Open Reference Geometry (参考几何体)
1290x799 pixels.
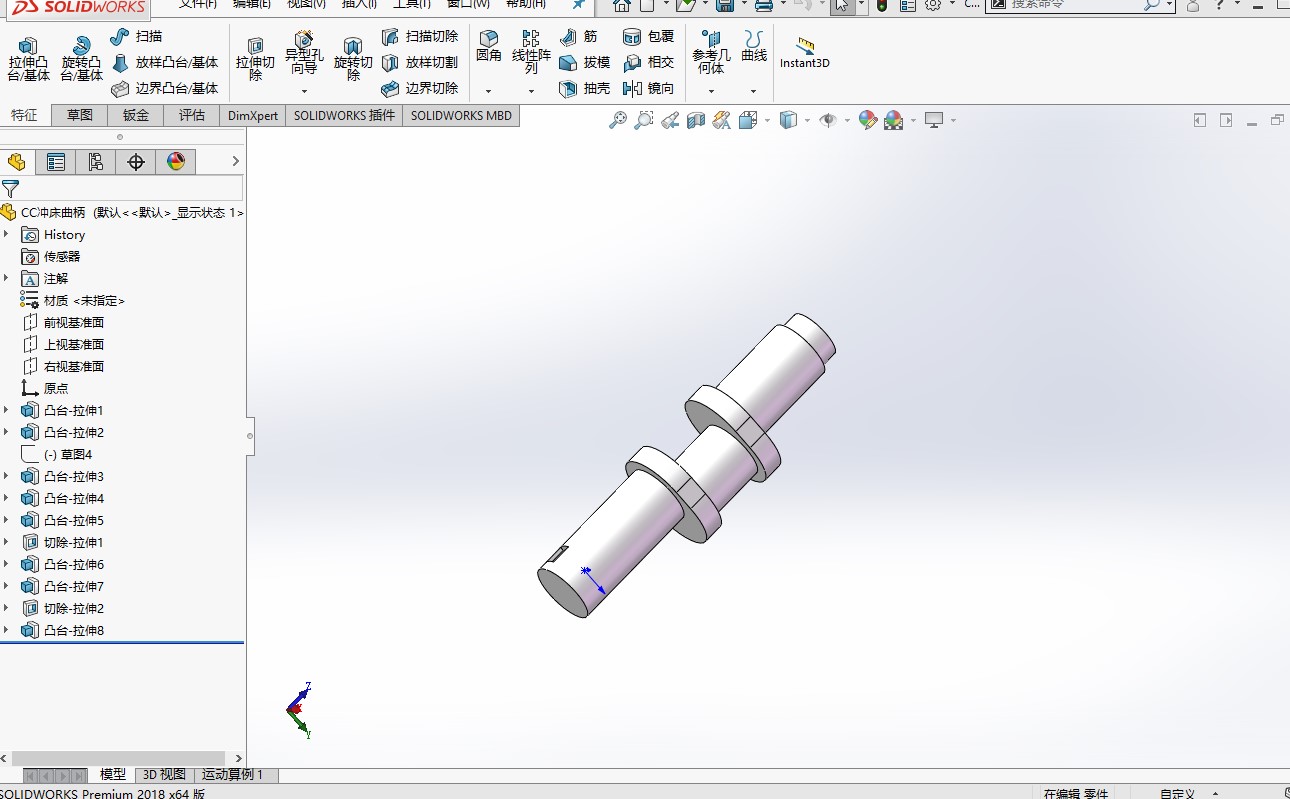711,52
